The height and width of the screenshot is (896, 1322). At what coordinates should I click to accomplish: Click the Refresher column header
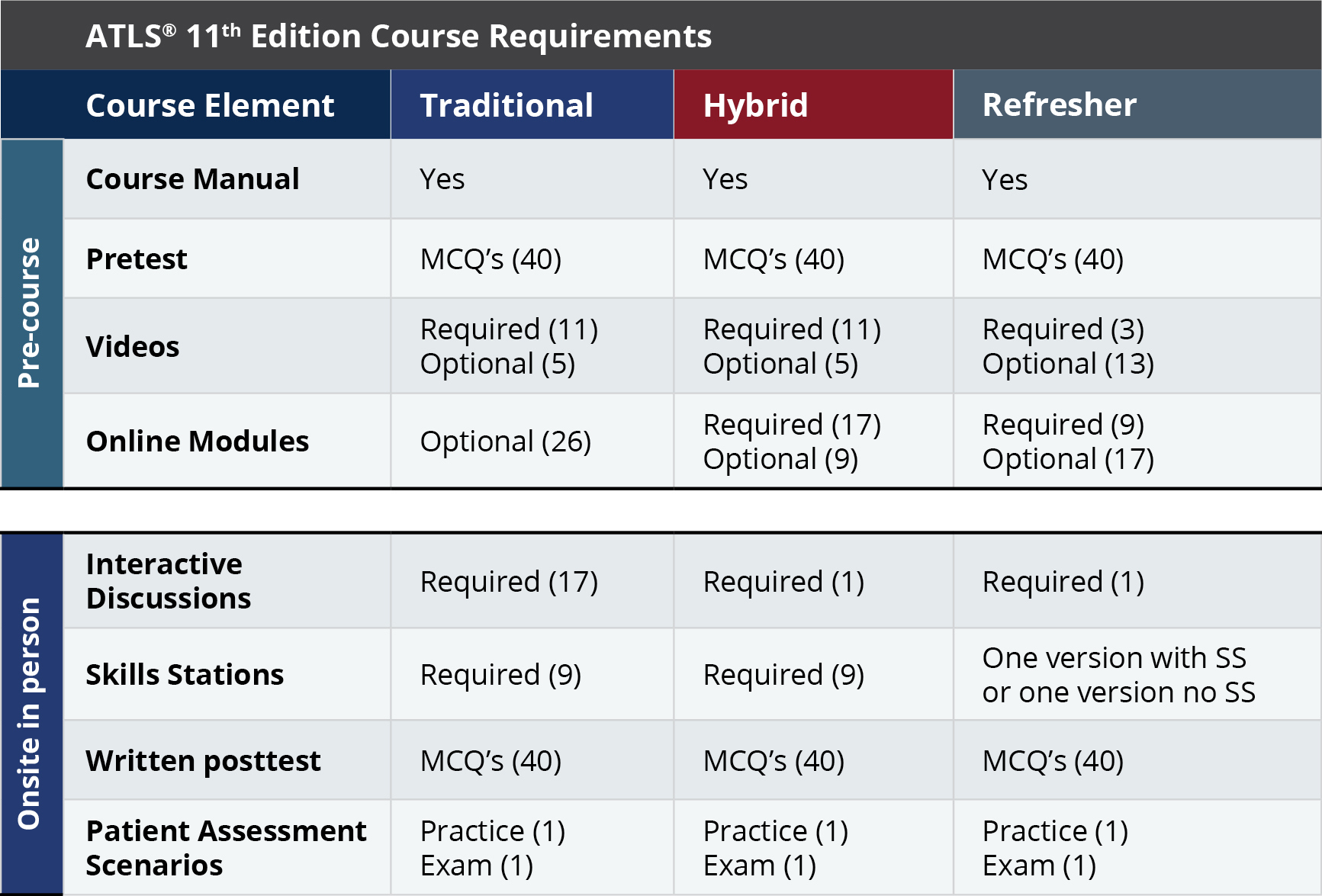click(1059, 105)
